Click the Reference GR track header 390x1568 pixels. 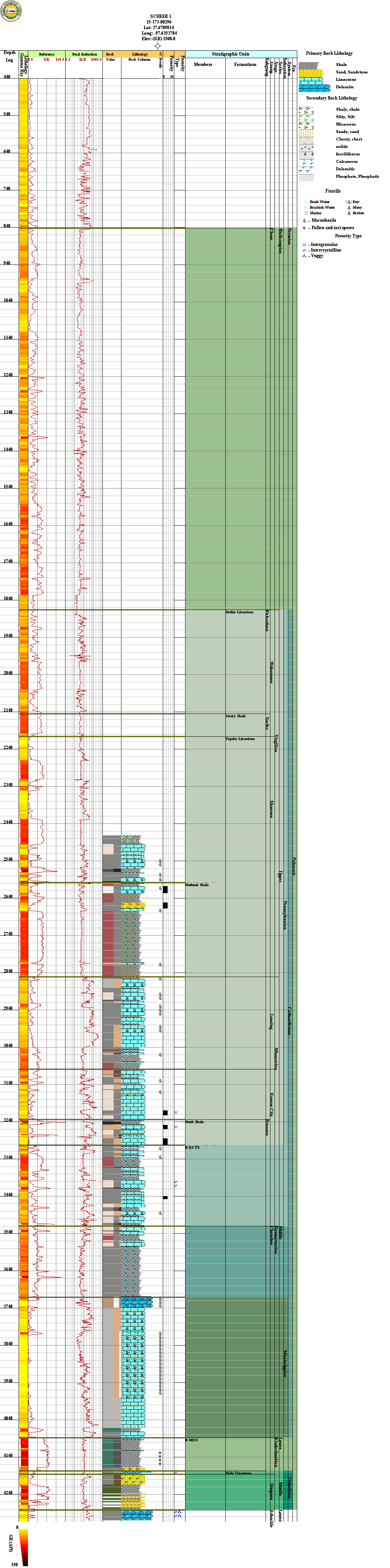point(47,54)
